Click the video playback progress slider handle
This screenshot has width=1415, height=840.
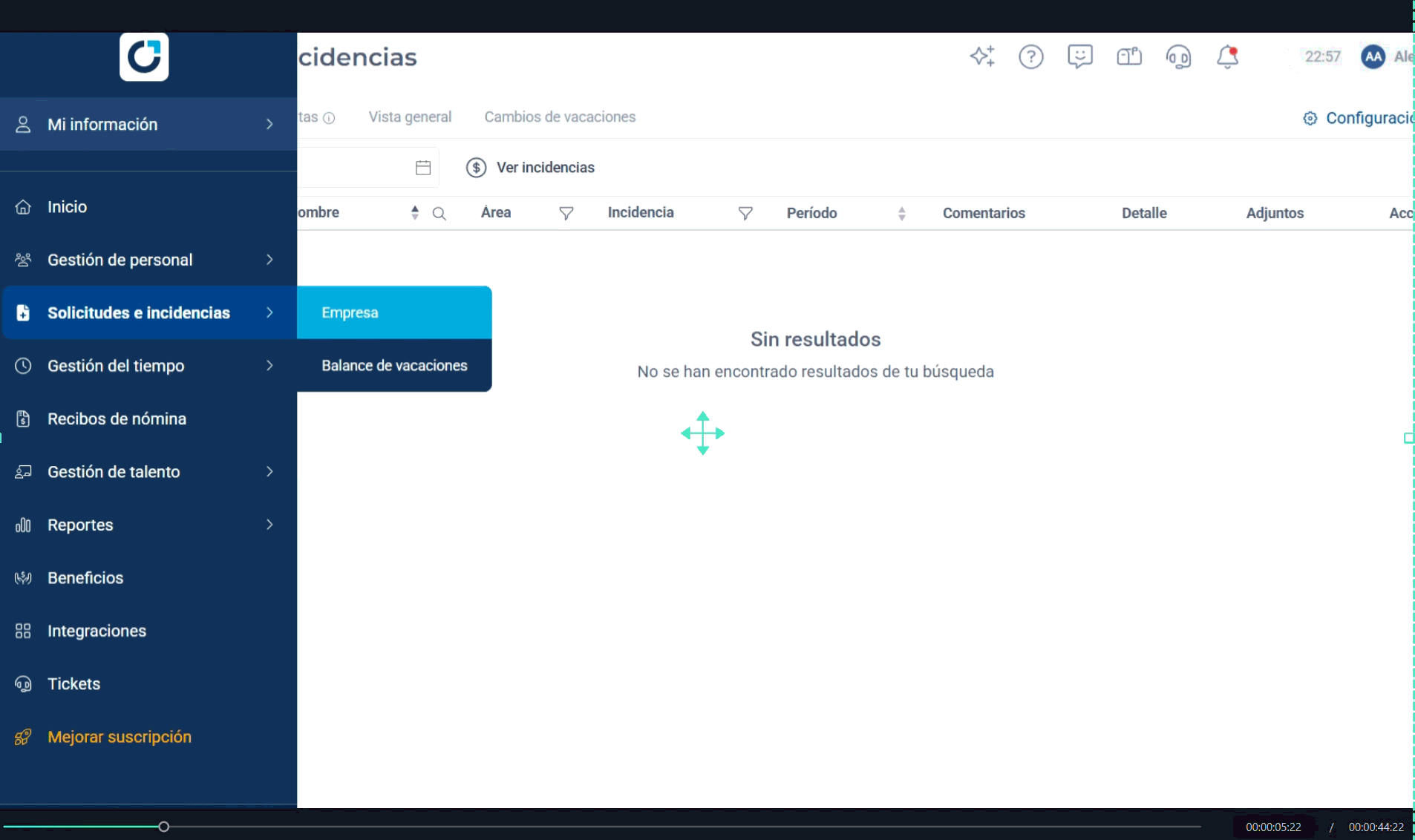(163, 827)
